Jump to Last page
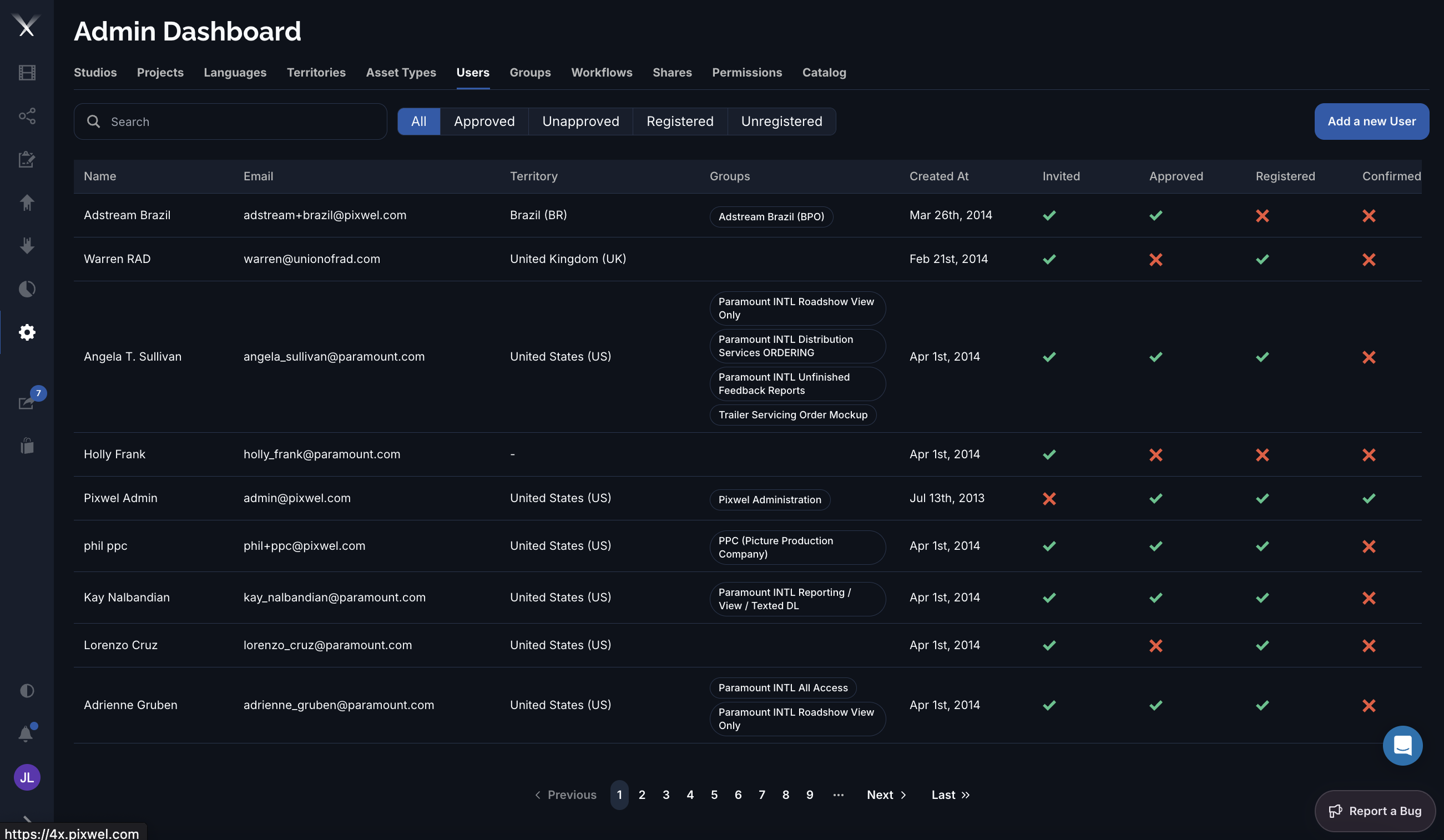The height and width of the screenshot is (840, 1444). 950,795
